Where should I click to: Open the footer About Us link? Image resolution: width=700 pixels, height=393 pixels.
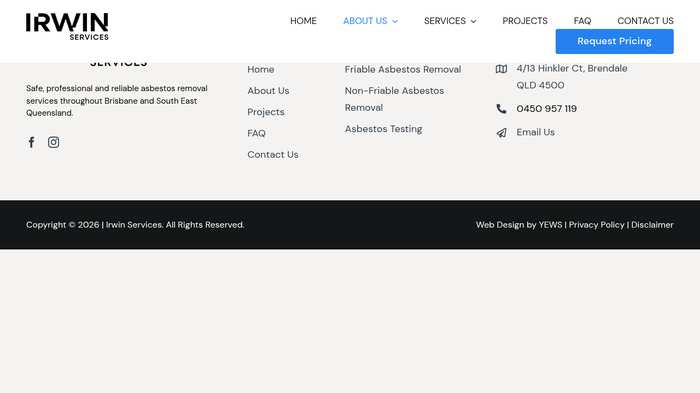(268, 91)
